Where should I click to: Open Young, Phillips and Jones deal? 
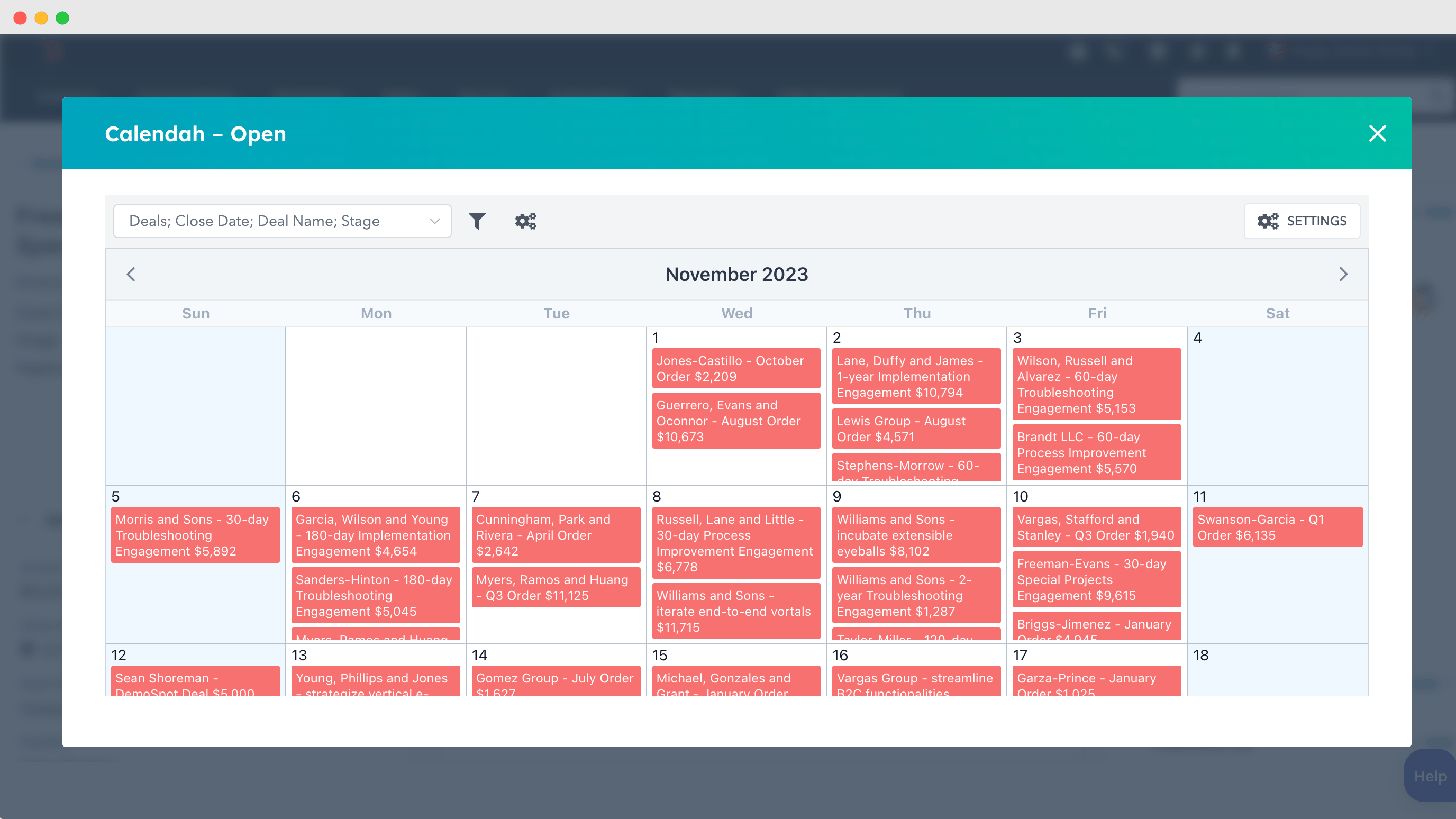(375, 681)
